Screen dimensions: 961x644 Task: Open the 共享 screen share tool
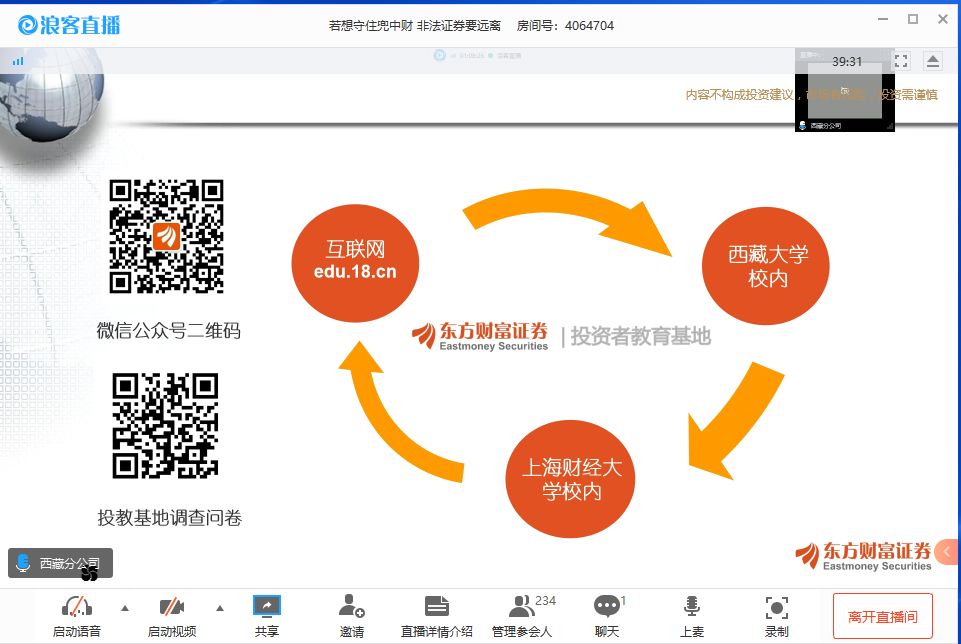267,605
